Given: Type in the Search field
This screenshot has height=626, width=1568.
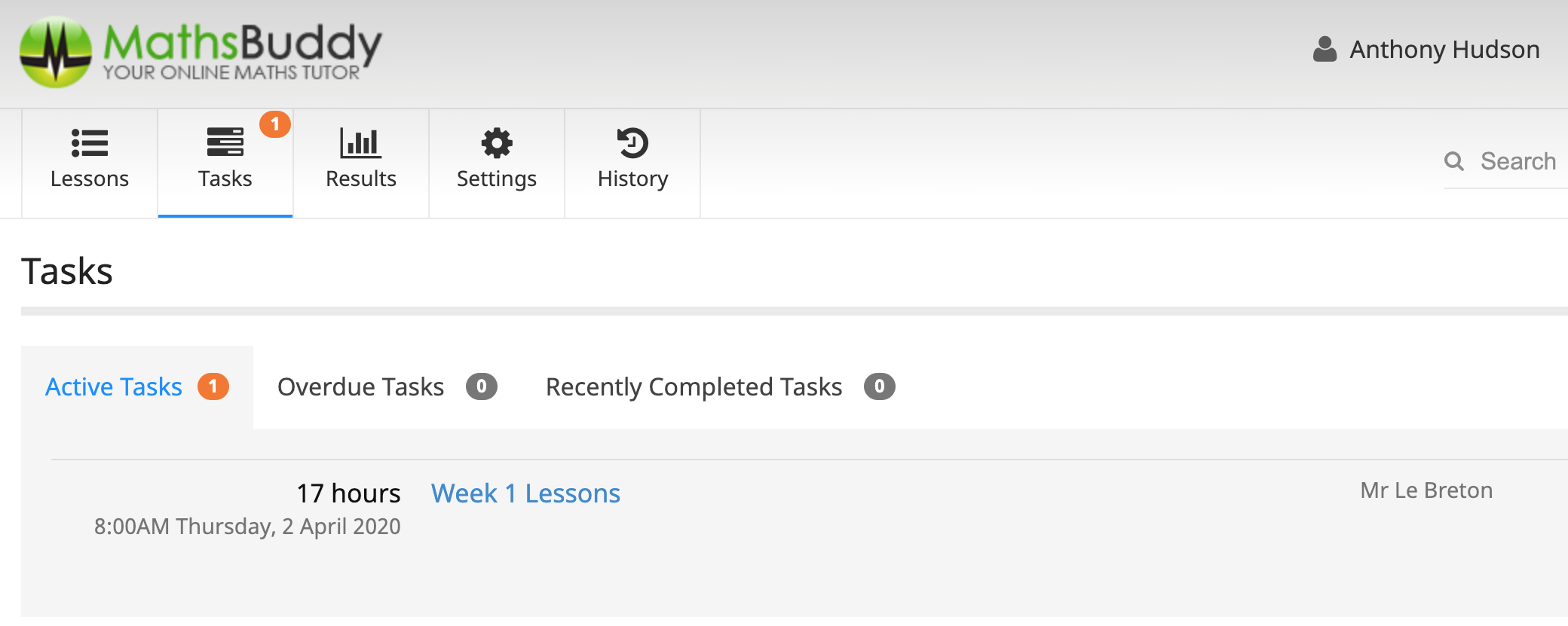Looking at the screenshot, I should (1518, 161).
